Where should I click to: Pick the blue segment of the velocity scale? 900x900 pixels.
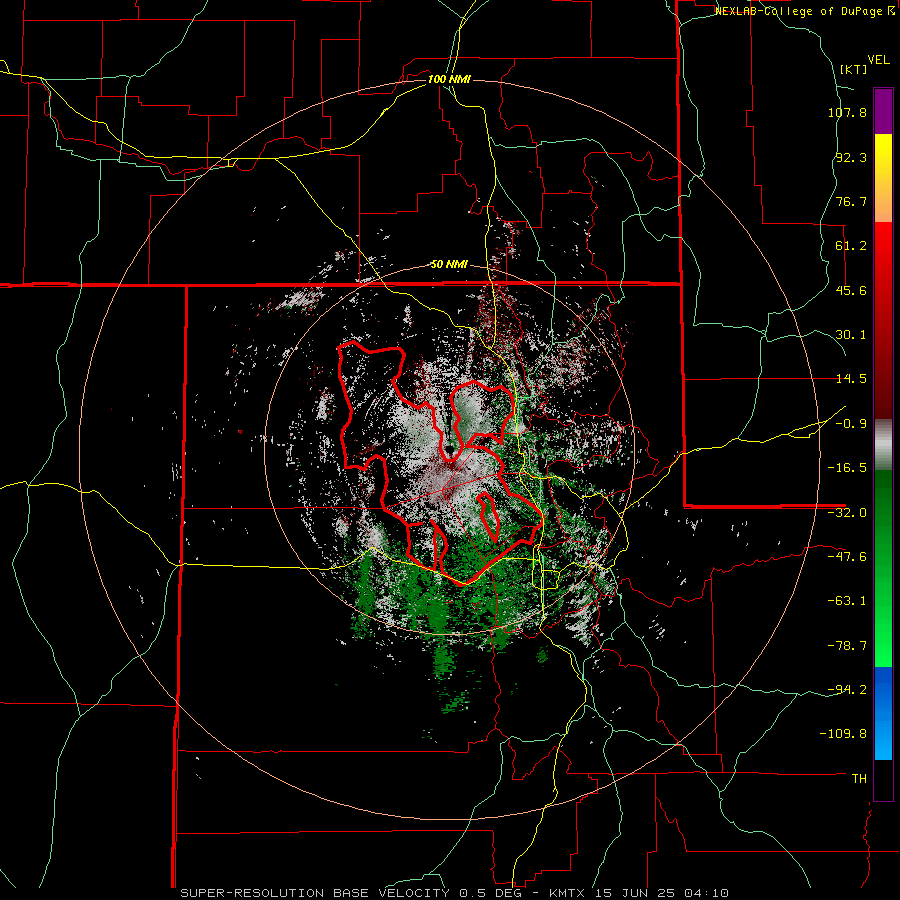(x=883, y=713)
